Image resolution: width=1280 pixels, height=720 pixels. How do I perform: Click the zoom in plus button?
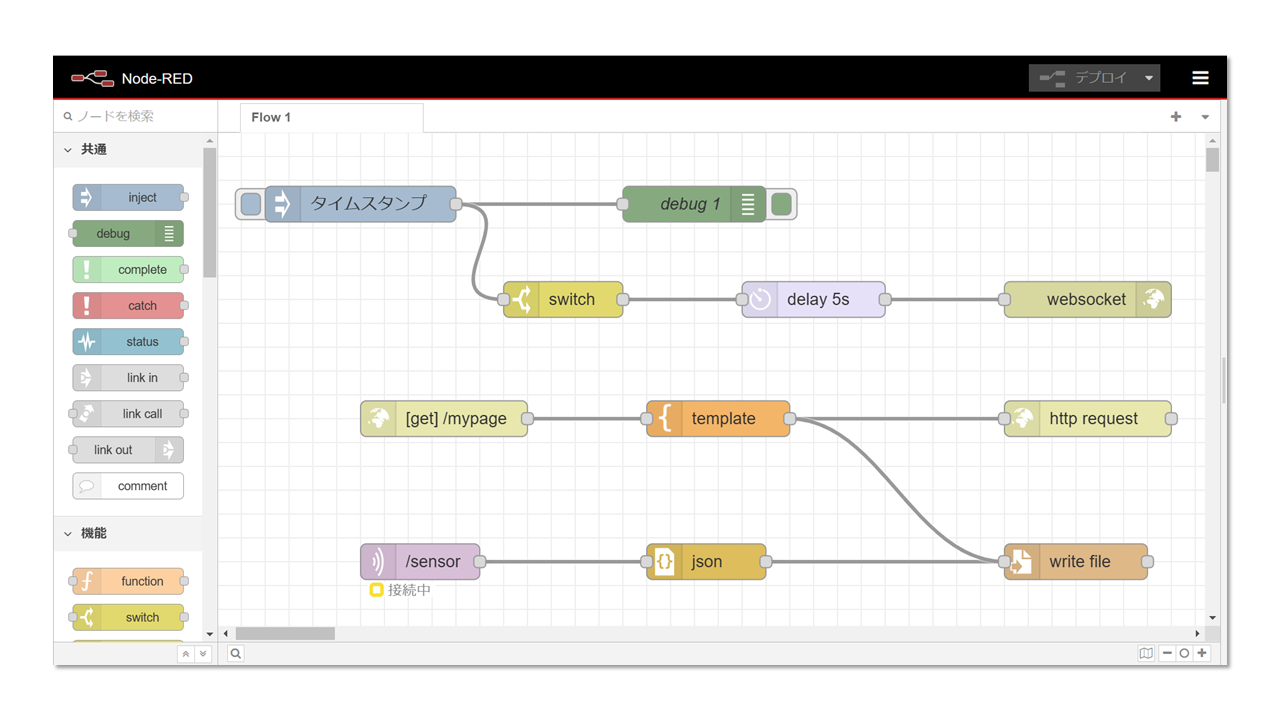tap(1202, 653)
